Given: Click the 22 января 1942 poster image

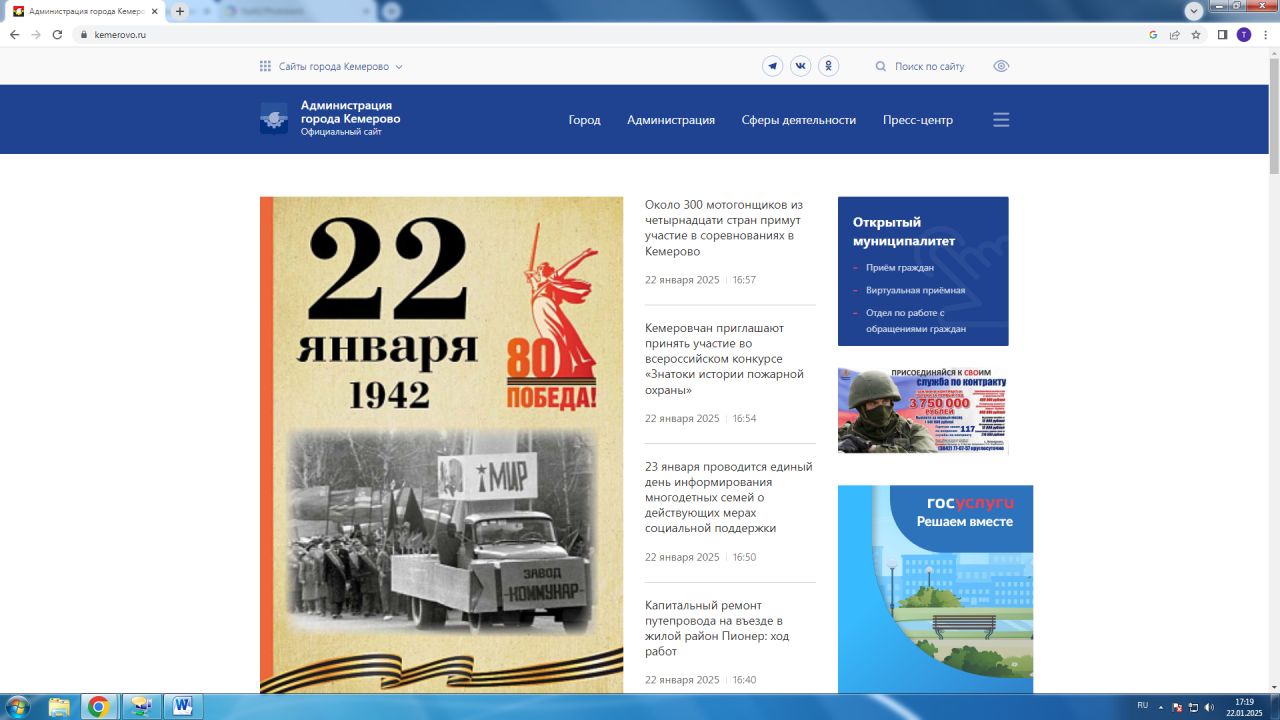Looking at the screenshot, I should tap(441, 444).
